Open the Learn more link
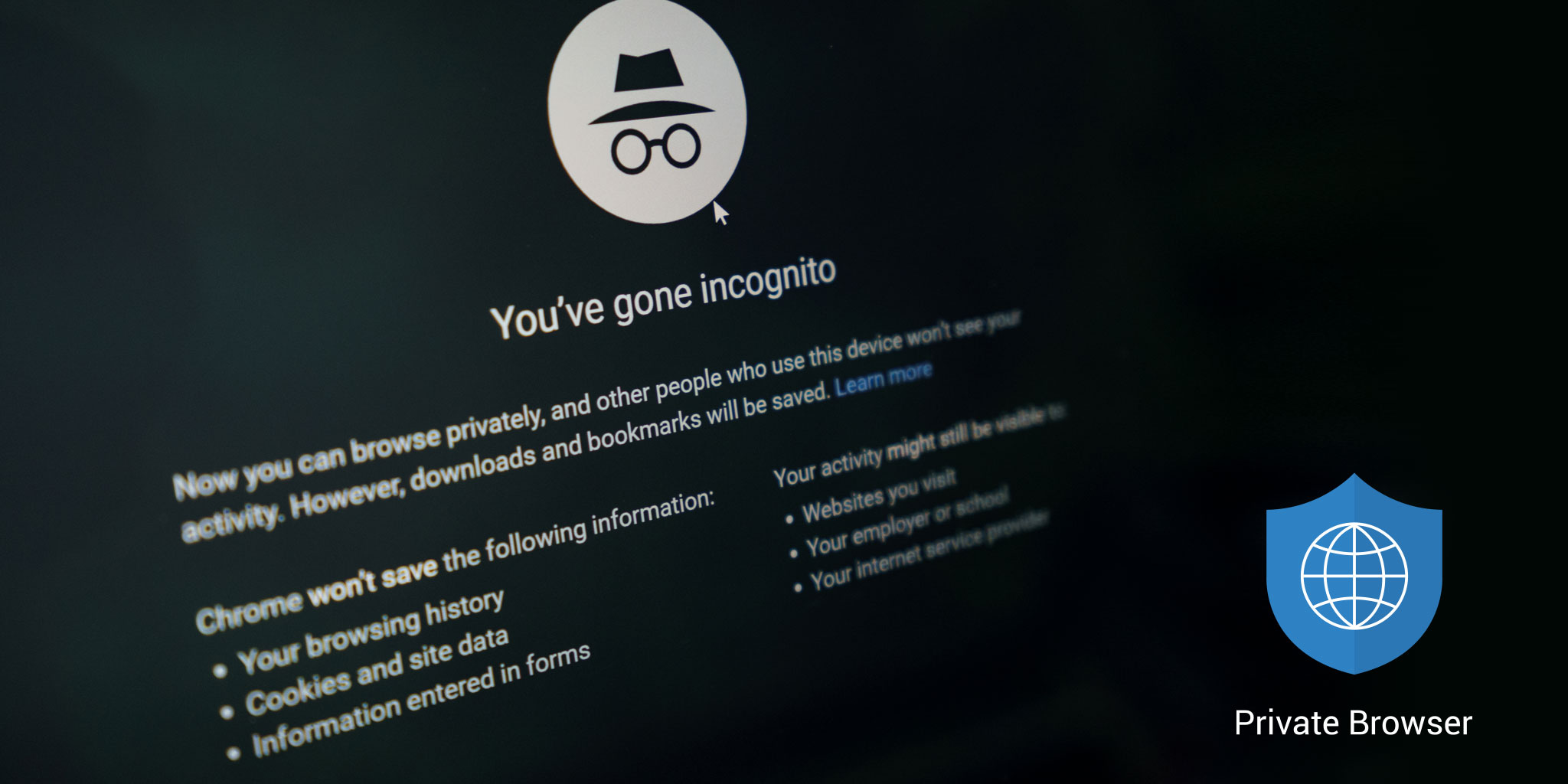 884,378
